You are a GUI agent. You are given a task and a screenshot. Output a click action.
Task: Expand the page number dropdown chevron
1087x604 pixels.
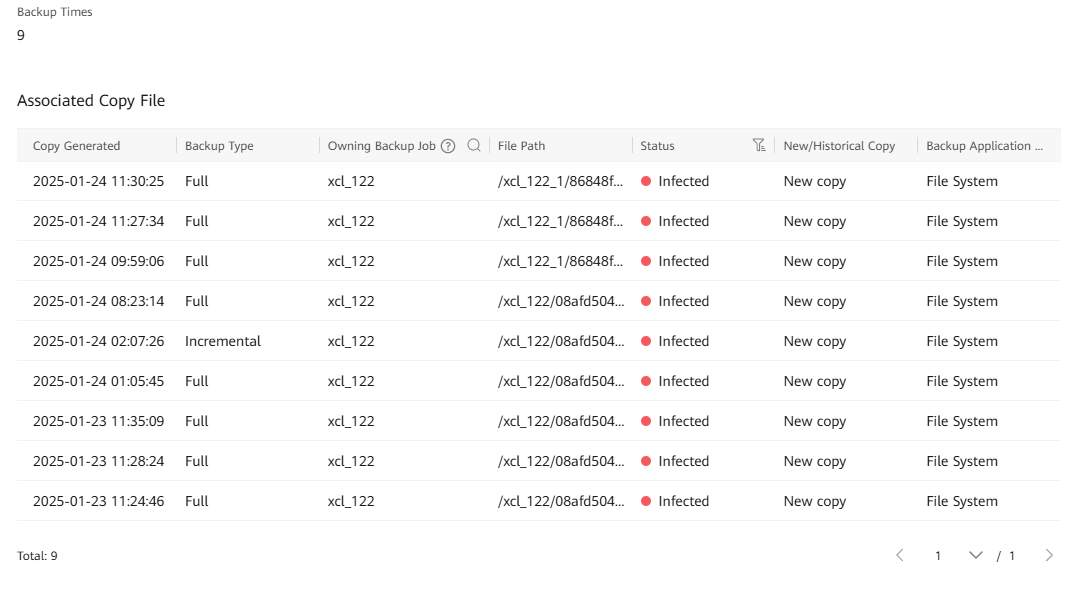[976, 555]
